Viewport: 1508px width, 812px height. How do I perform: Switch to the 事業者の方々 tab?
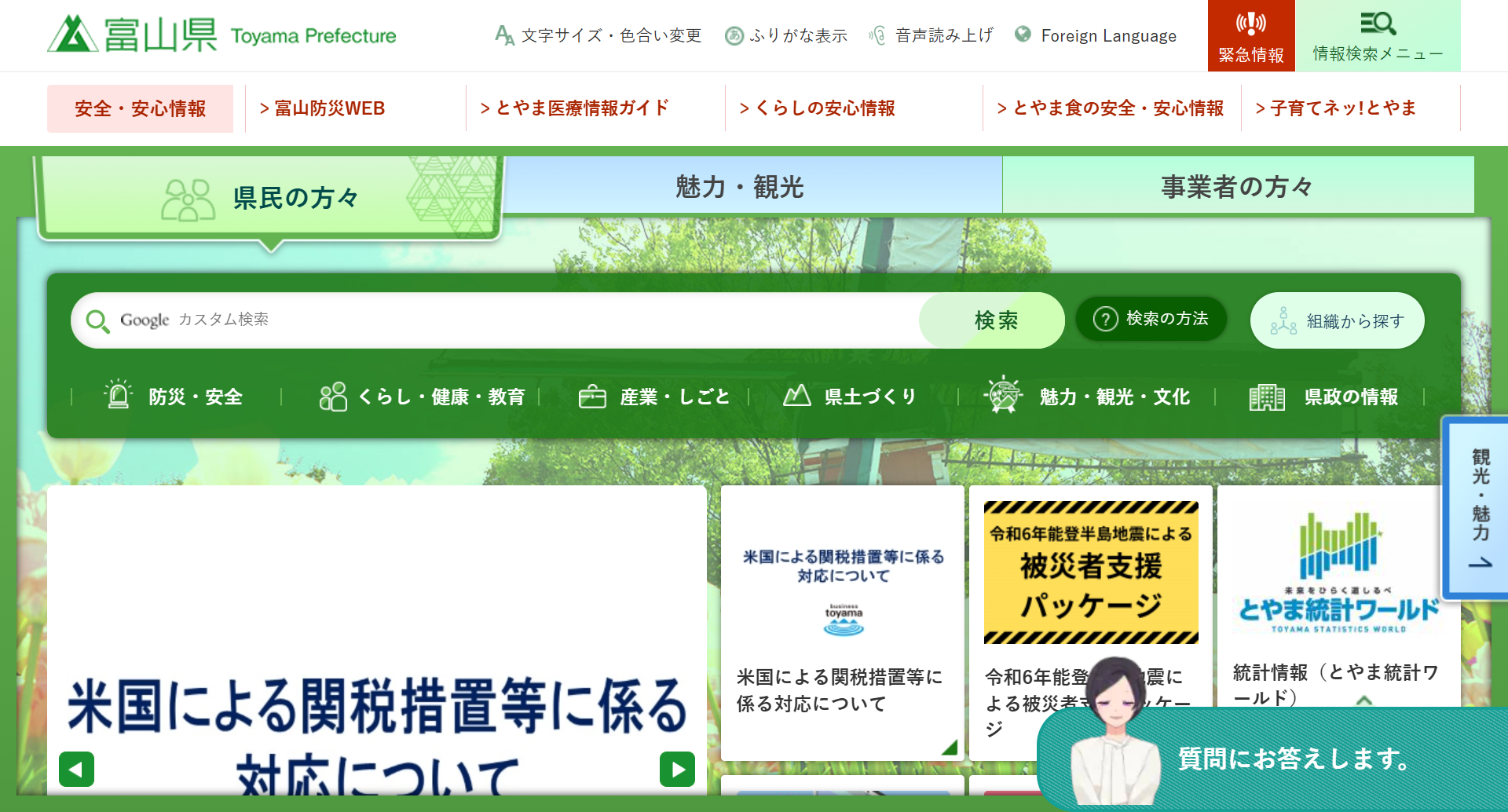click(1237, 187)
